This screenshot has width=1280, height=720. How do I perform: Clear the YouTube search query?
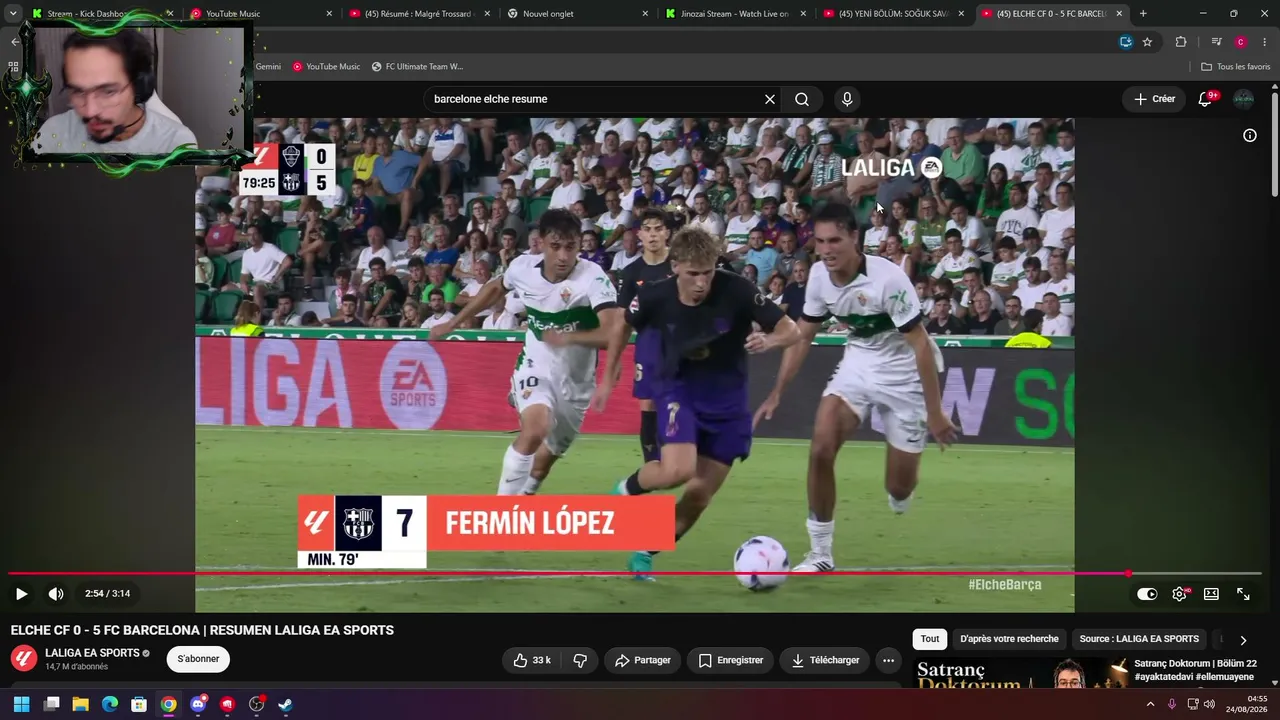(x=770, y=99)
